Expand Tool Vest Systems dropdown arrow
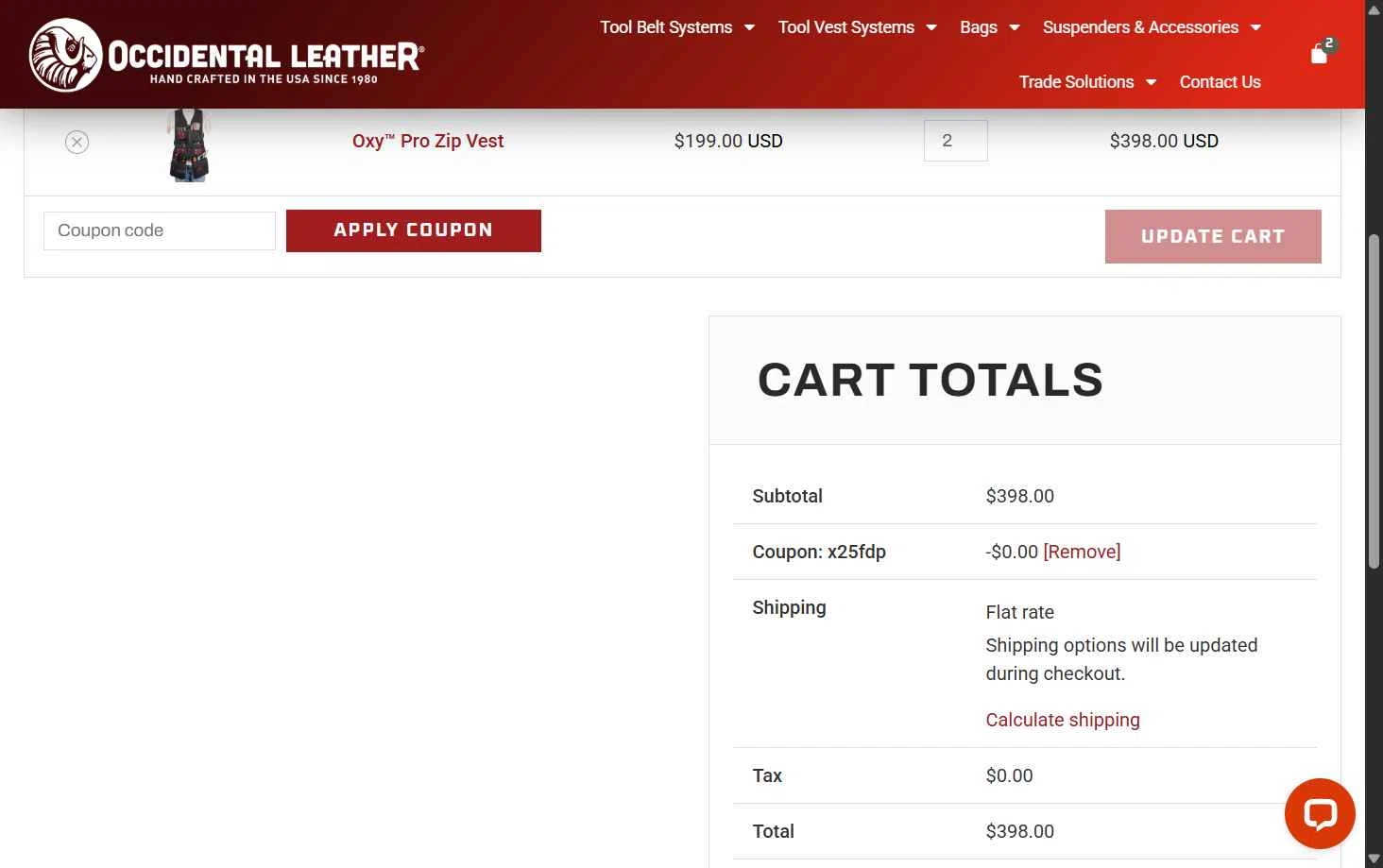The width and height of the screenshot is (1383, 868). [x=931, y=27]
